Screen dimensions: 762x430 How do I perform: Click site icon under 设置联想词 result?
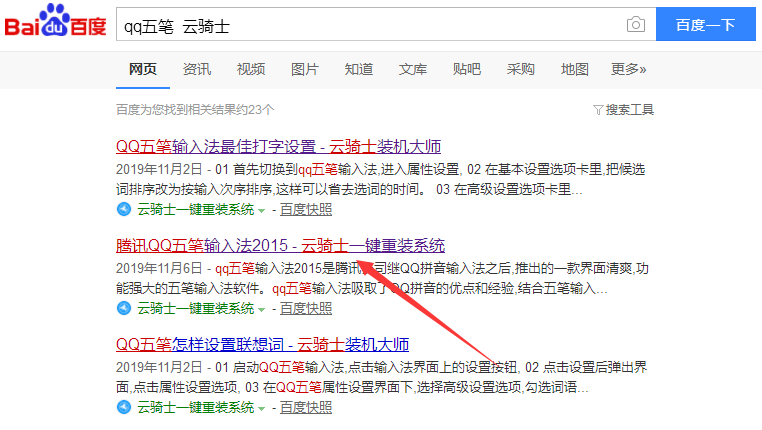pos(124,407)
